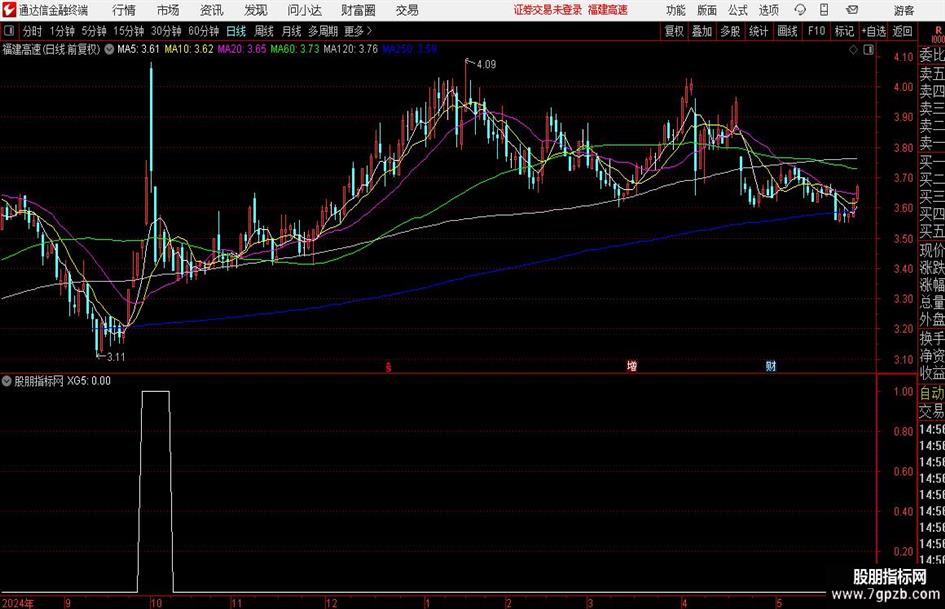Switch to the 30分钟 period tab
Screen dimensions: 945x609
(166, 31)
